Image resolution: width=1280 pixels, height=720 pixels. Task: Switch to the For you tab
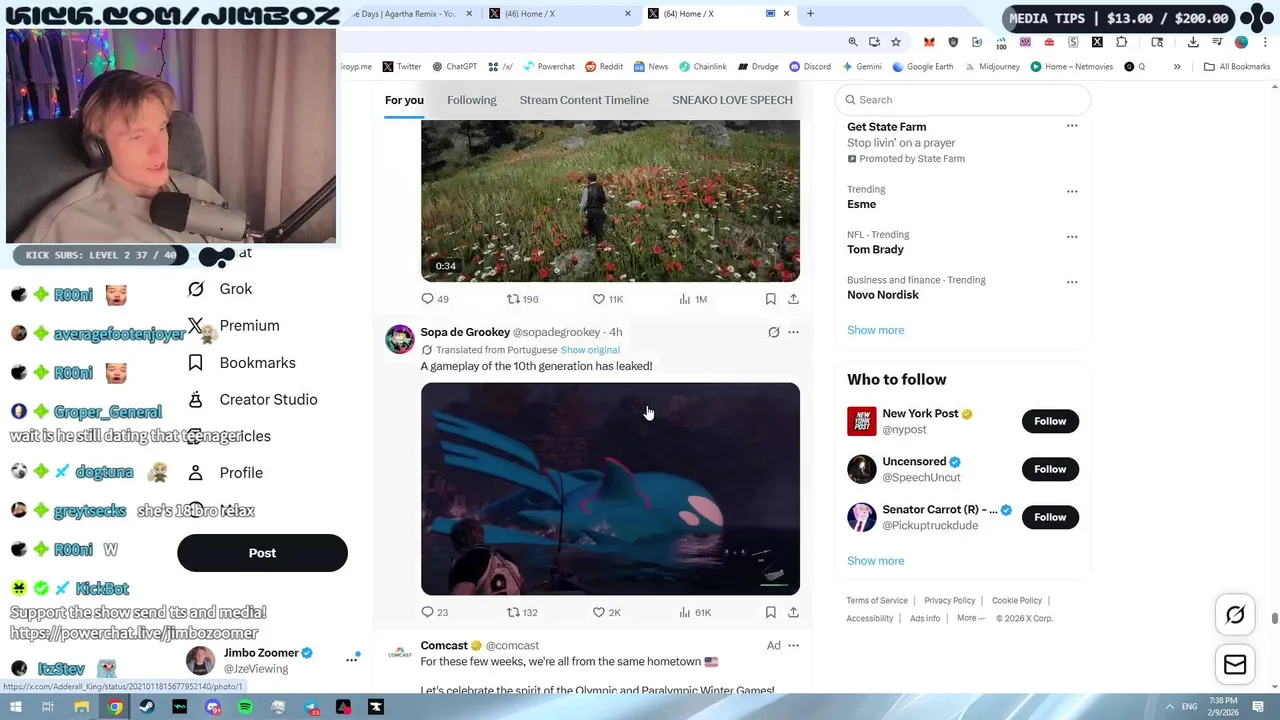coord(404,100)
